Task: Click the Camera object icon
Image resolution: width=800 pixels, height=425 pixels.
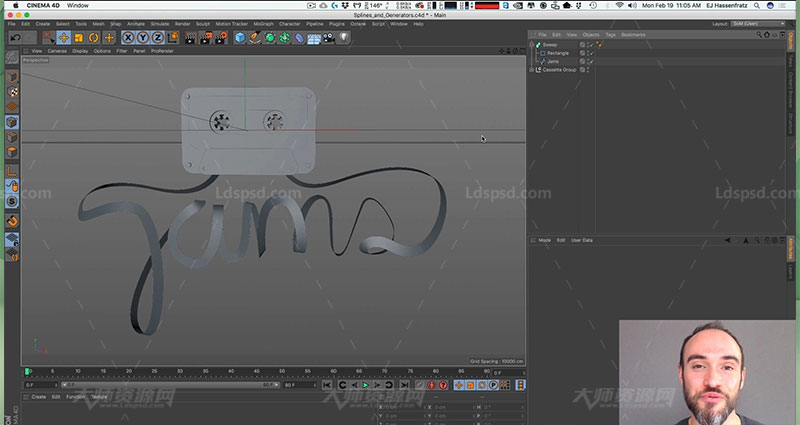Action: pyautogui.click(x=329, y=37)
